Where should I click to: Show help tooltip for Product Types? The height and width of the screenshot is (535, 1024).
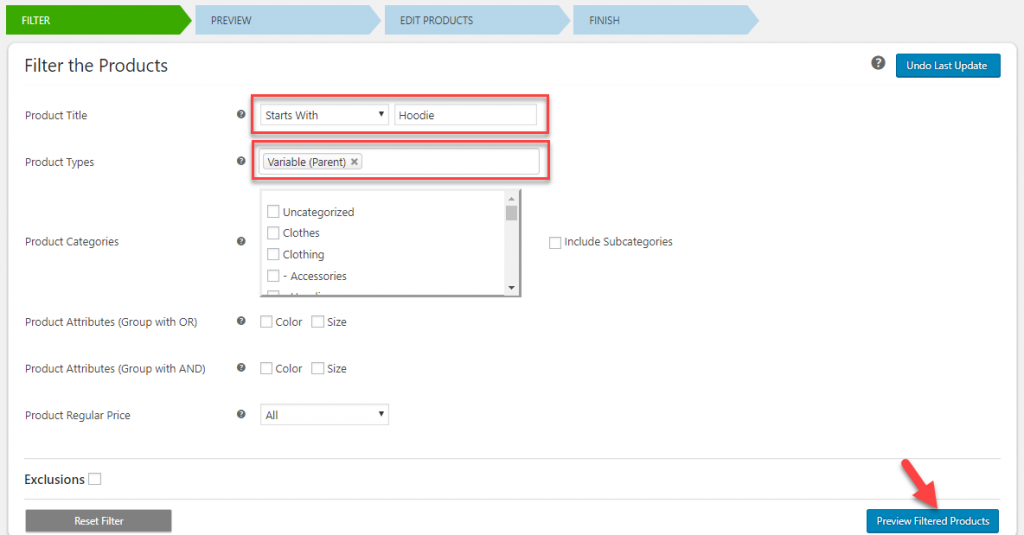241,161
